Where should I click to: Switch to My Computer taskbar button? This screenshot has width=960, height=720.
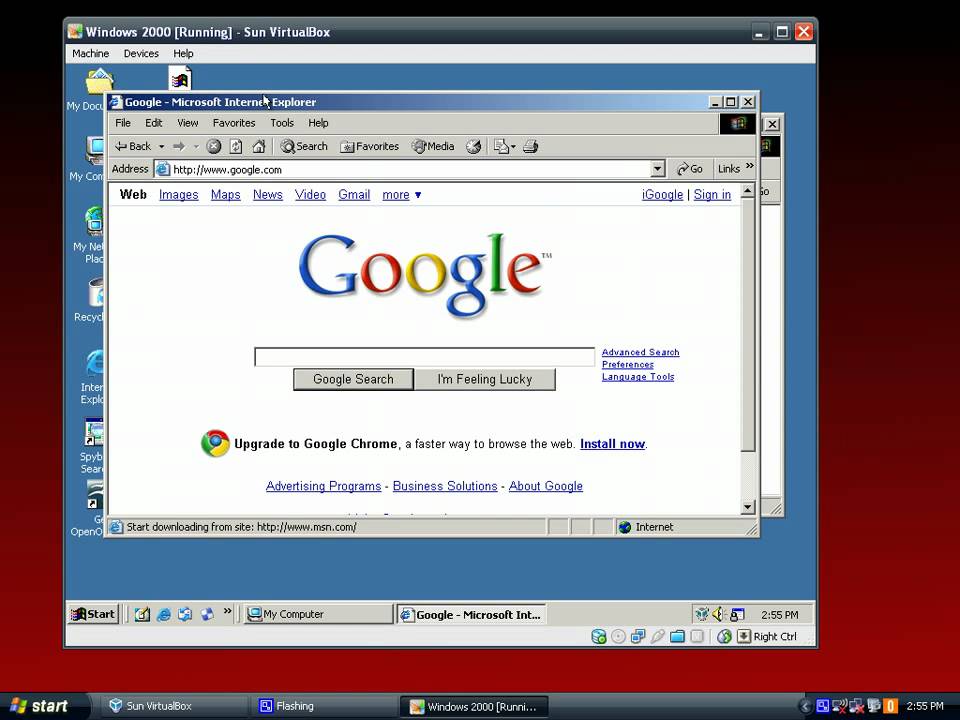point(318,614)
